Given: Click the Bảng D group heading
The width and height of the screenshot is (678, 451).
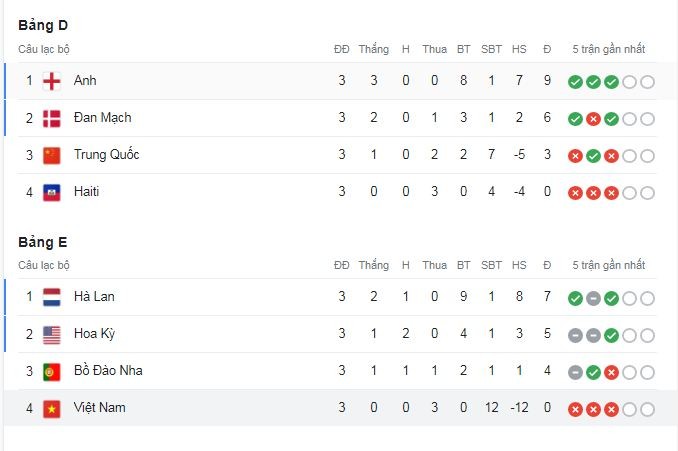Looking at the screenshot, I should [x=43, y=26].
